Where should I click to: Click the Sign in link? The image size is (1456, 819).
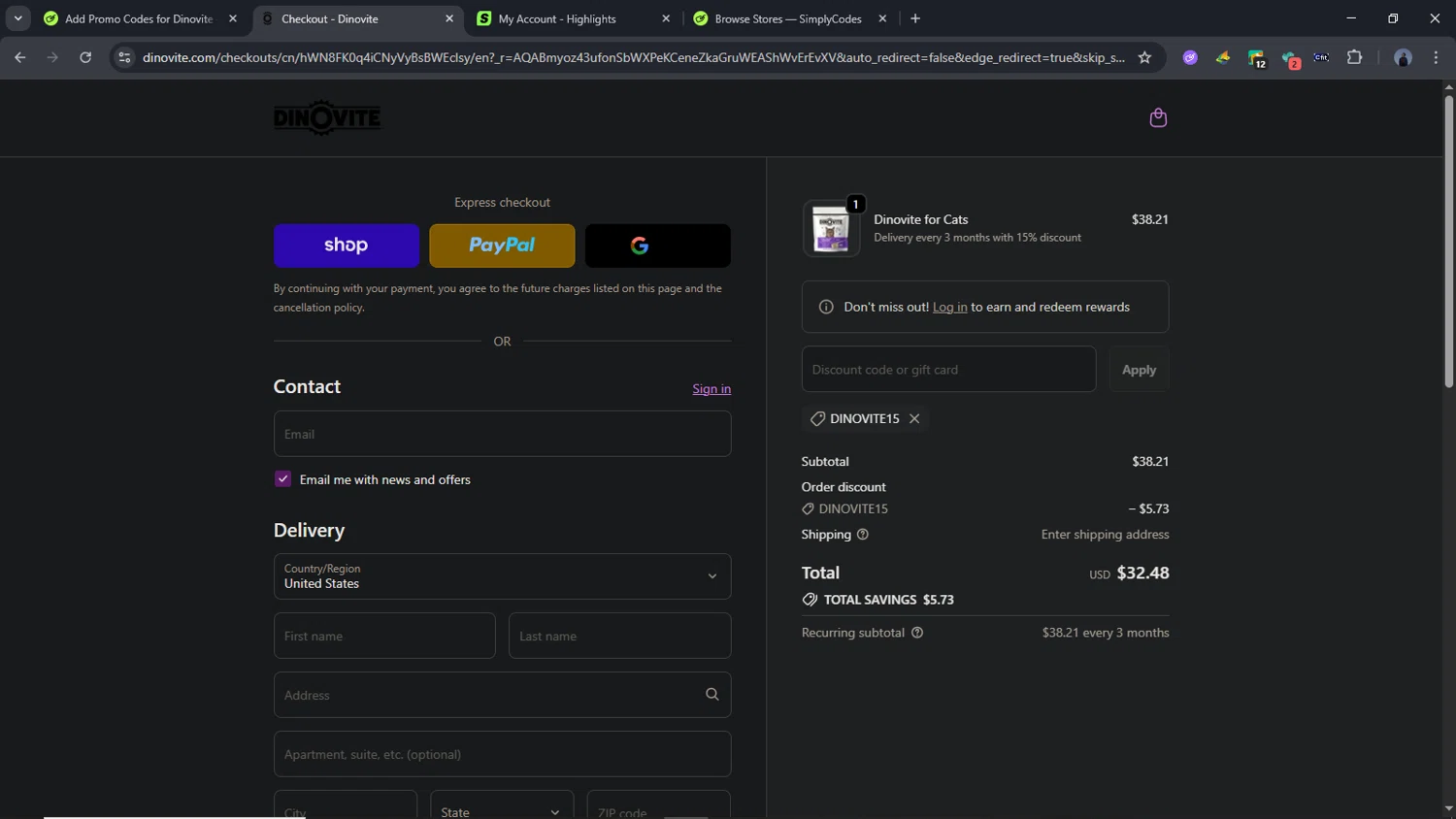pos(711,389)
